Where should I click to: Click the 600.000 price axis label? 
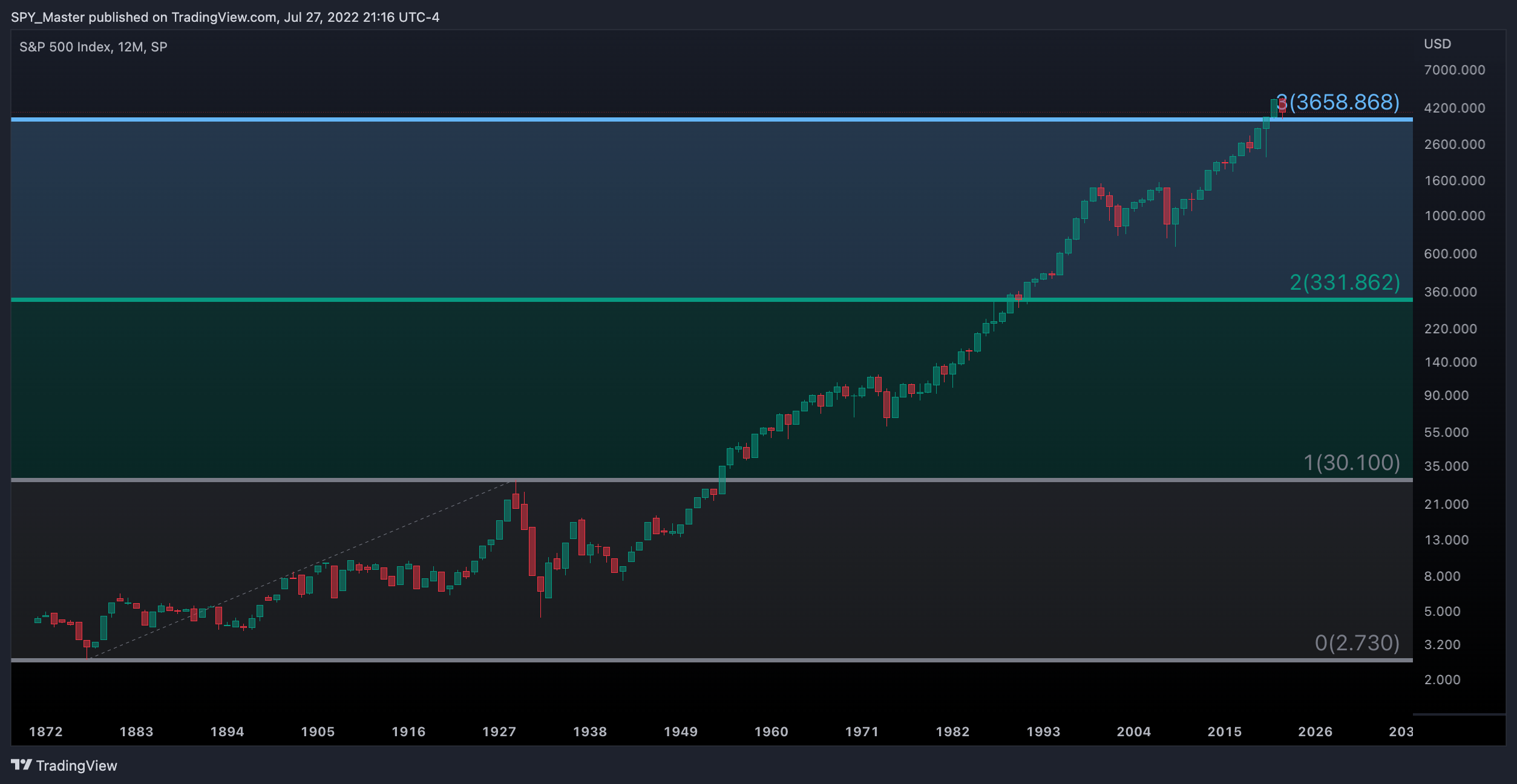(x=1450, y=254)
